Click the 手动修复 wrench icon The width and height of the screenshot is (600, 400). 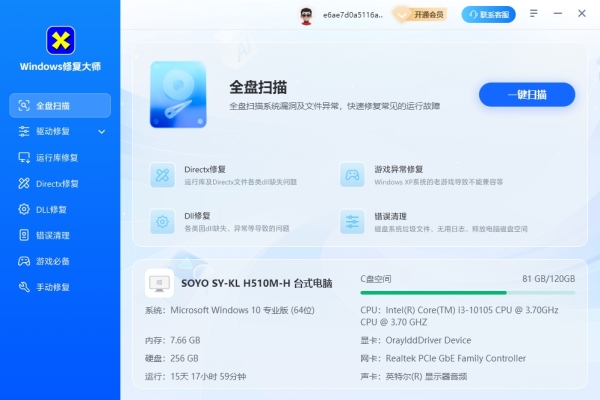pyautogui.click(x=24, y=287)
